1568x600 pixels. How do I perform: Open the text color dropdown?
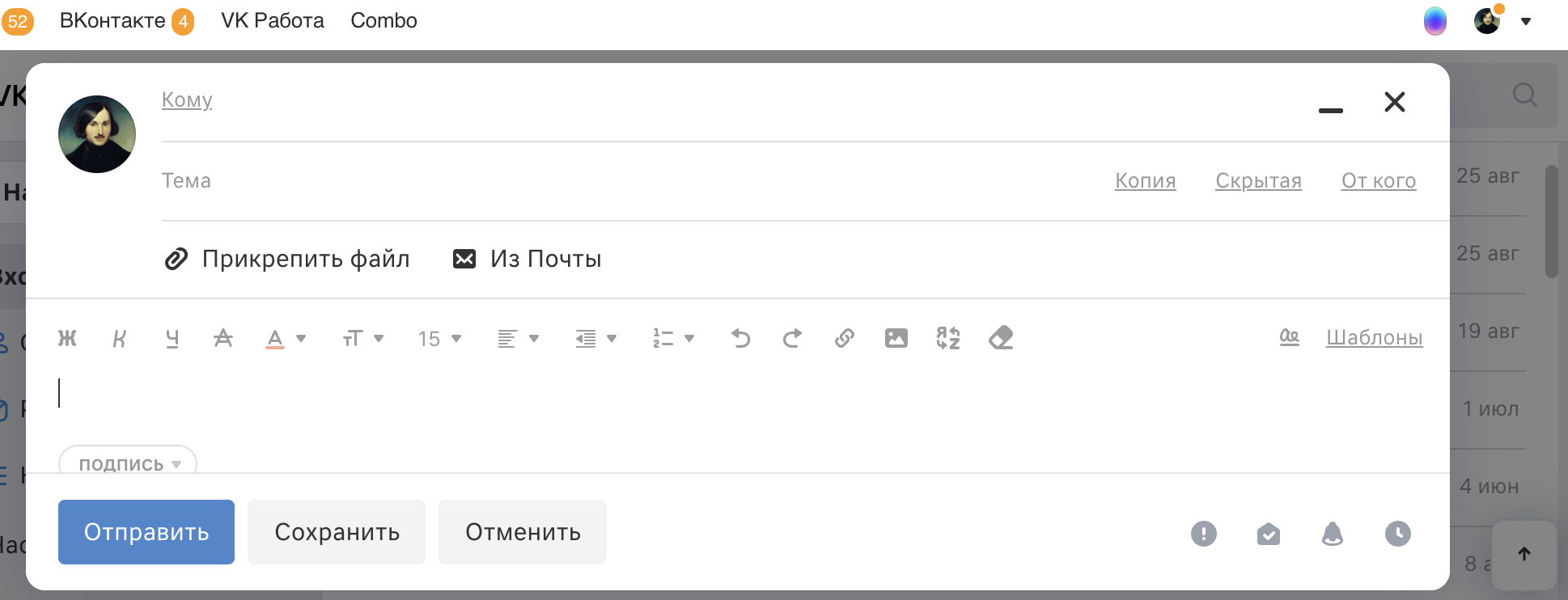(286, 338)
